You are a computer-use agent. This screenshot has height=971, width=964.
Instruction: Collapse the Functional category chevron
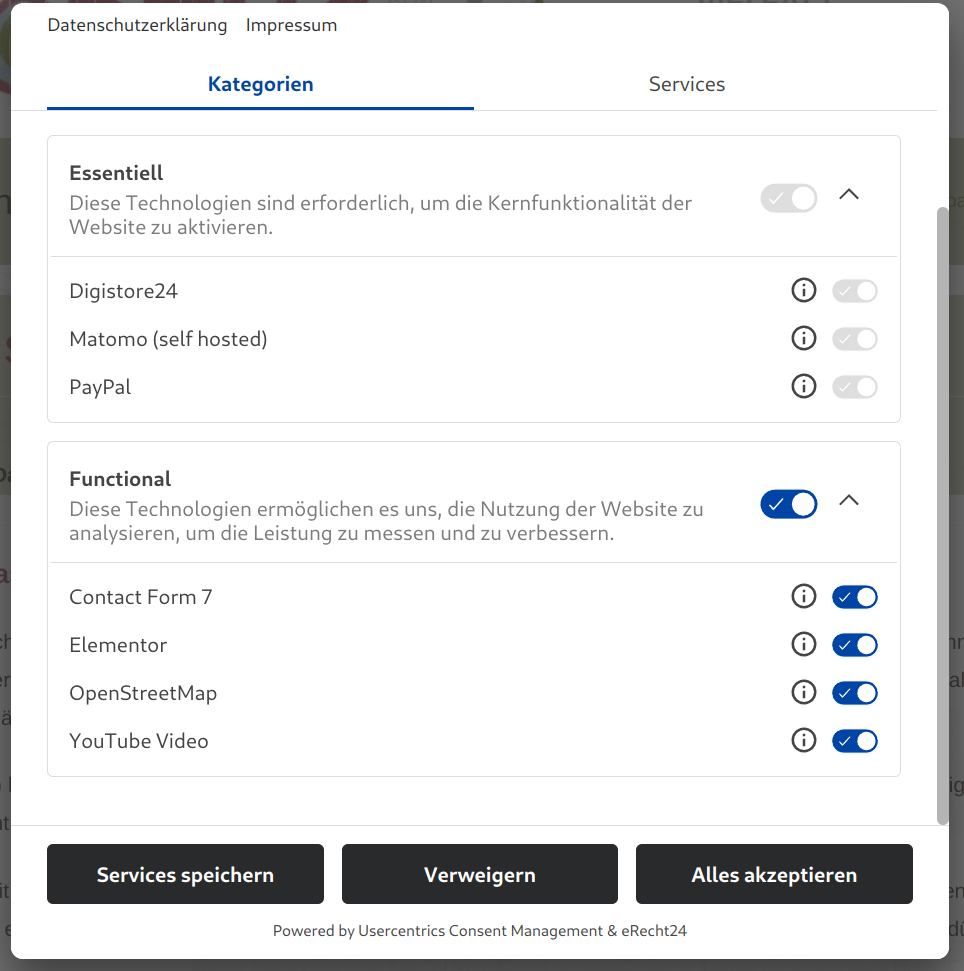pos(848,501)
